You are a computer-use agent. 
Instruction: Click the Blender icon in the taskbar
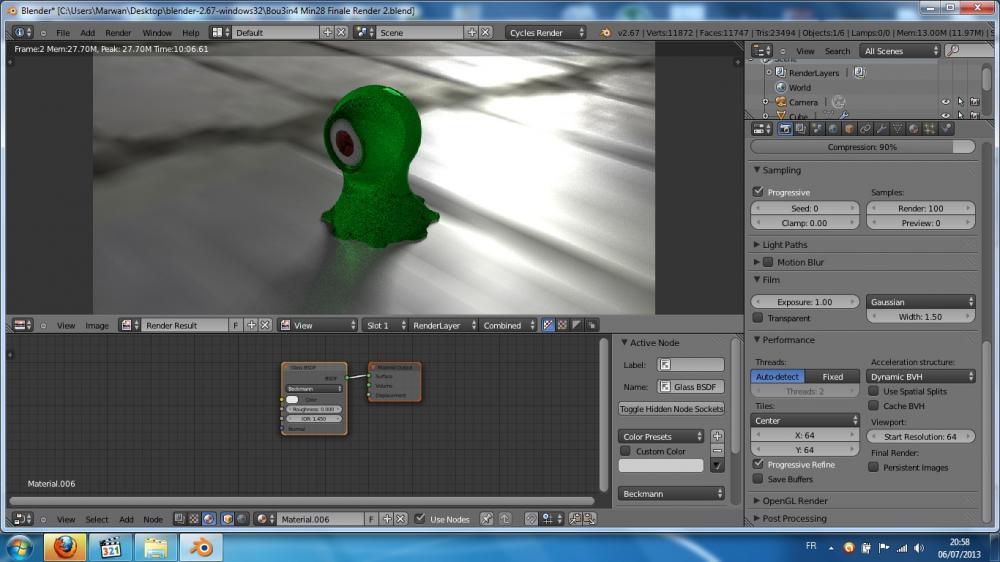(202, 547)
